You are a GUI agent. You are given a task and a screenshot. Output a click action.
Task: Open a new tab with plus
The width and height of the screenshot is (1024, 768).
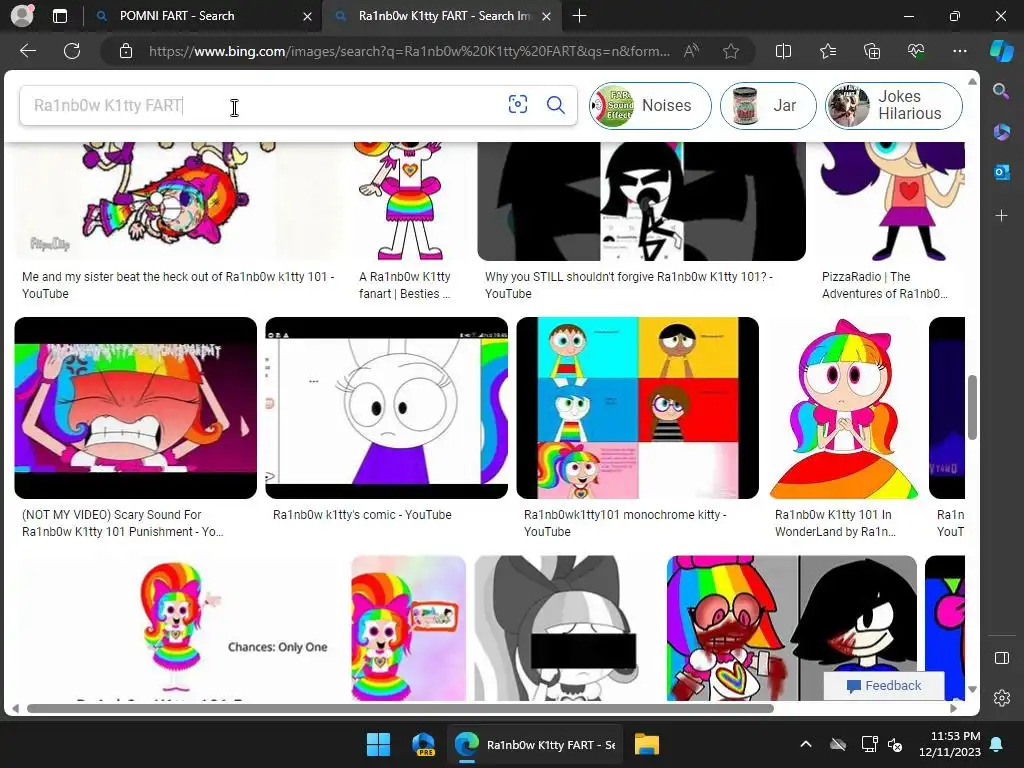point(579,16)
